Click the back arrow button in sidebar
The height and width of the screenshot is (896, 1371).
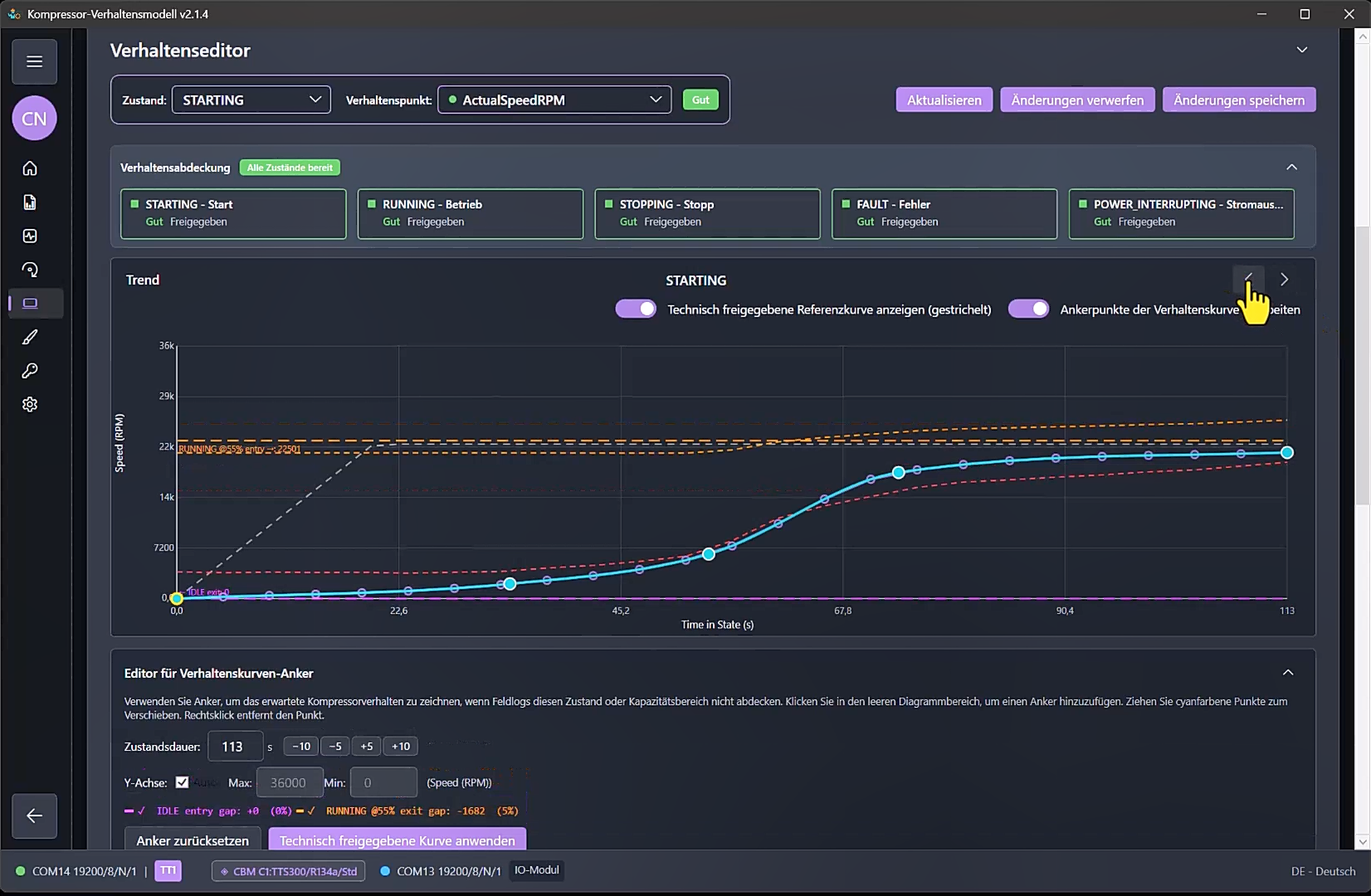tap(34, 816)
